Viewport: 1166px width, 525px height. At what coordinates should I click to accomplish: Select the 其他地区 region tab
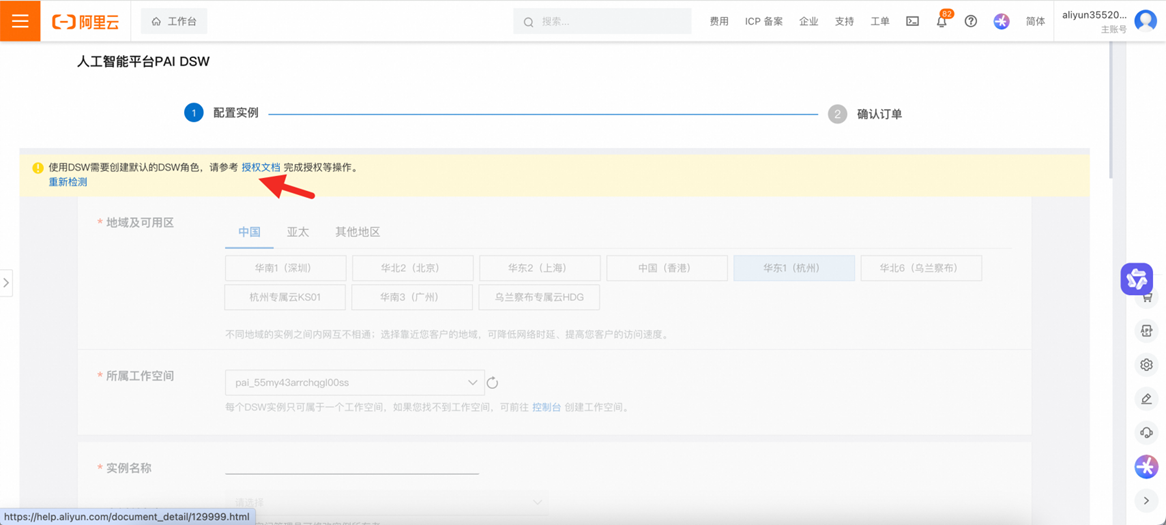tap(358, 232)
